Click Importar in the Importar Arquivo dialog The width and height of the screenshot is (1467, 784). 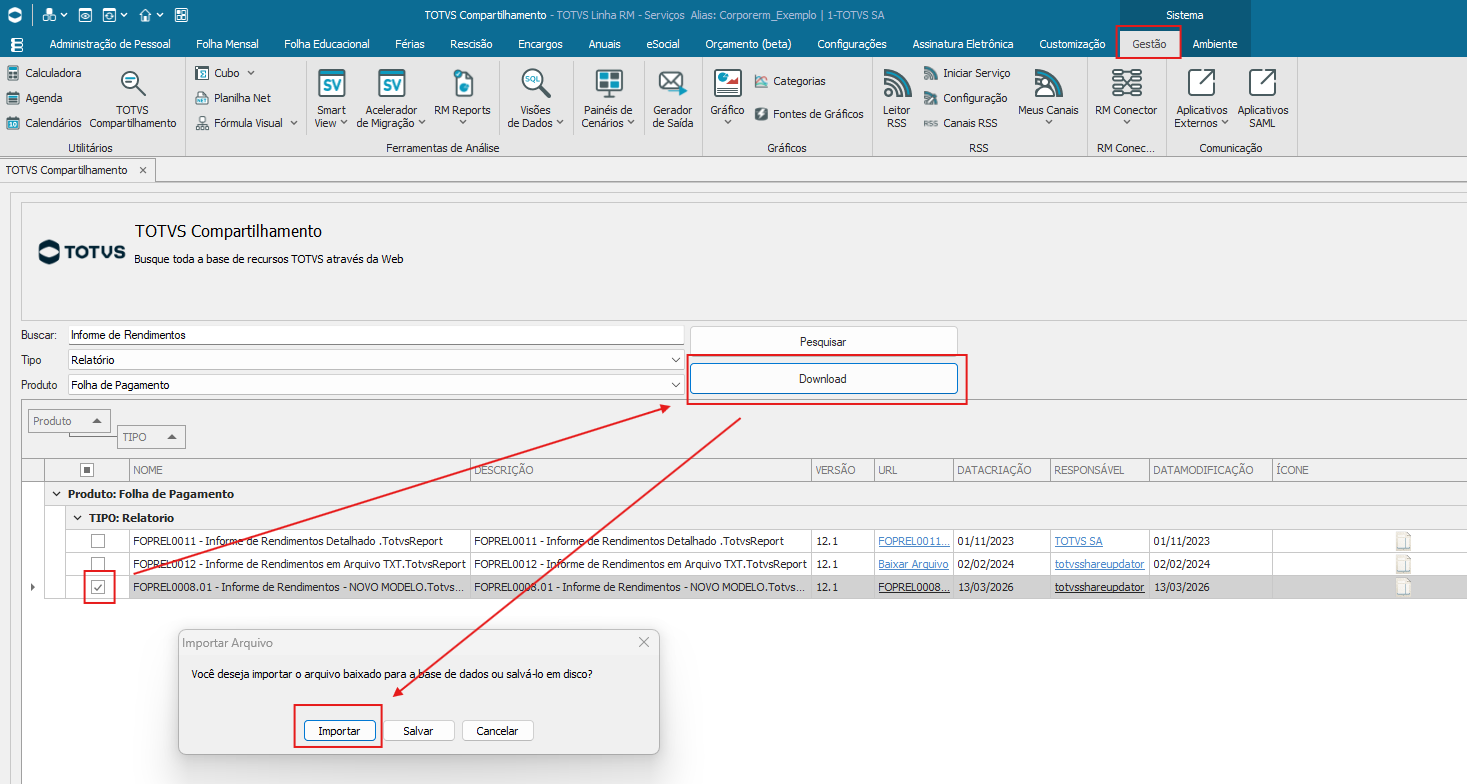tap(339, 731)
